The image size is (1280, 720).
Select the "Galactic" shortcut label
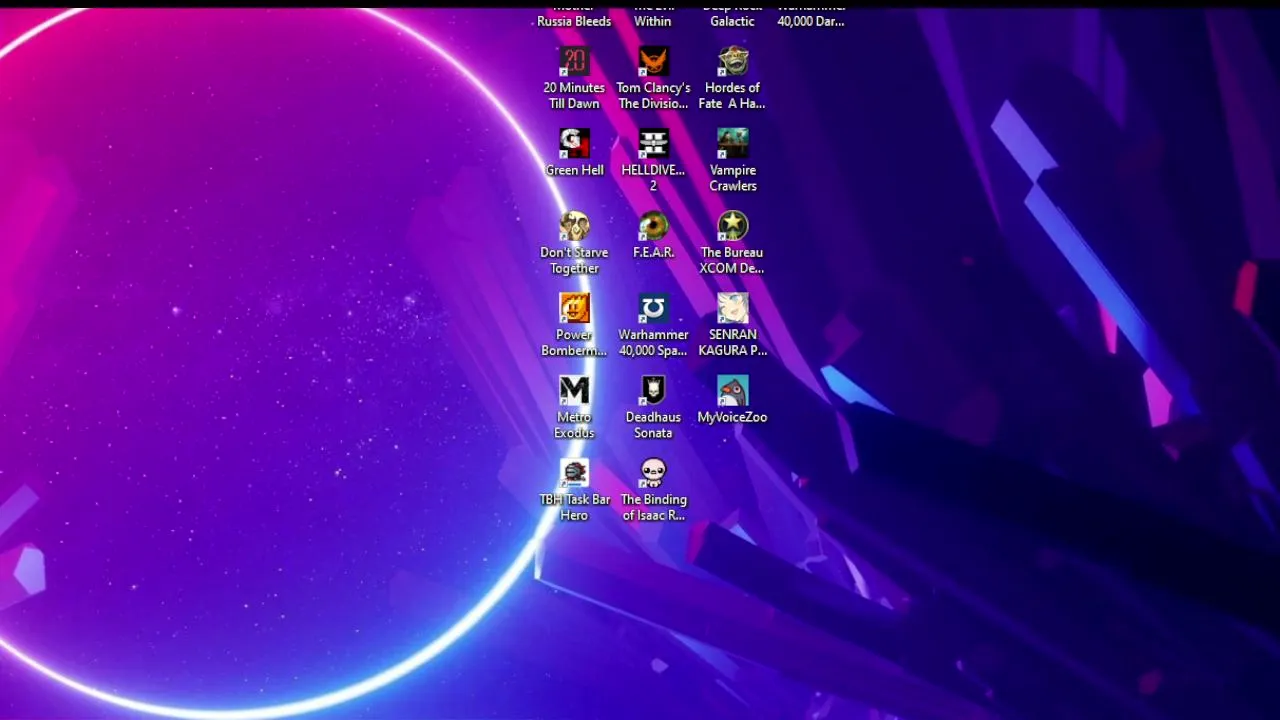732,21
